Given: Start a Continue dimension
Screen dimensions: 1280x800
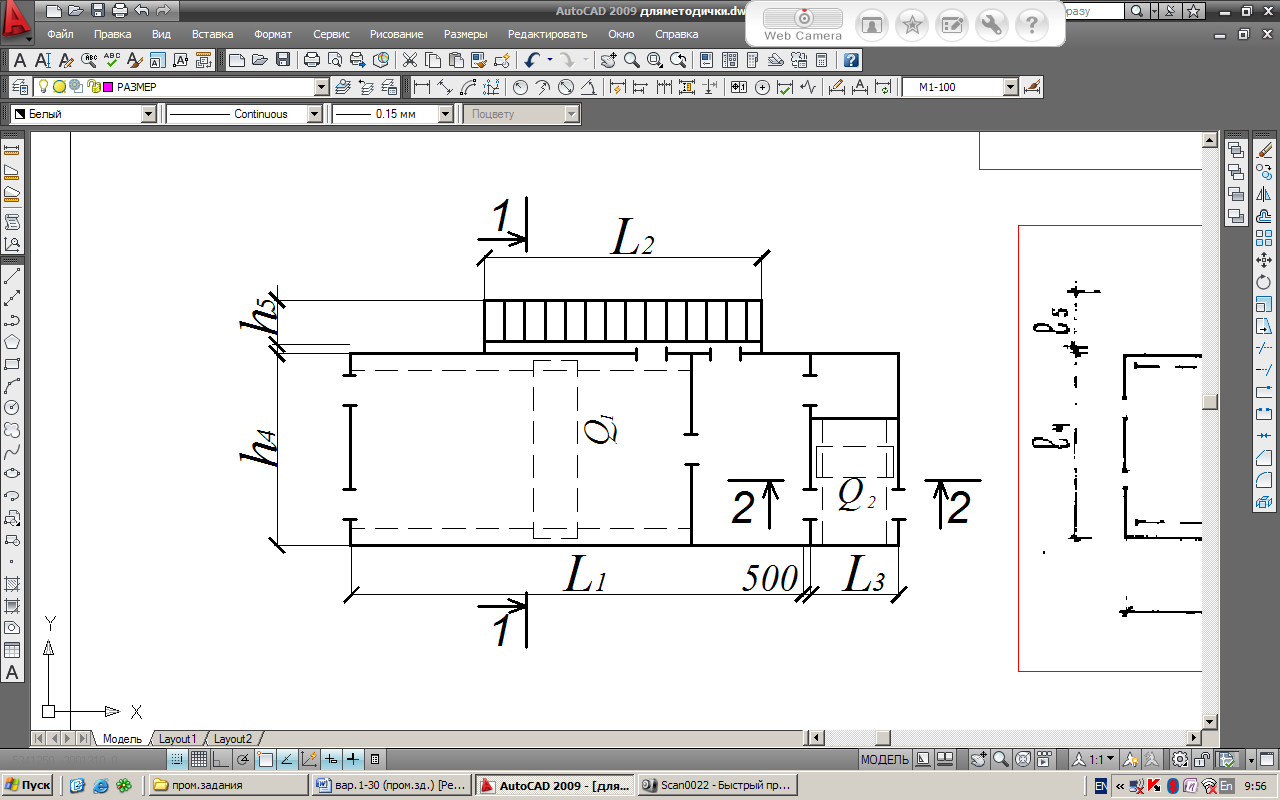Looking at the screenshot, I should point(664,87).
